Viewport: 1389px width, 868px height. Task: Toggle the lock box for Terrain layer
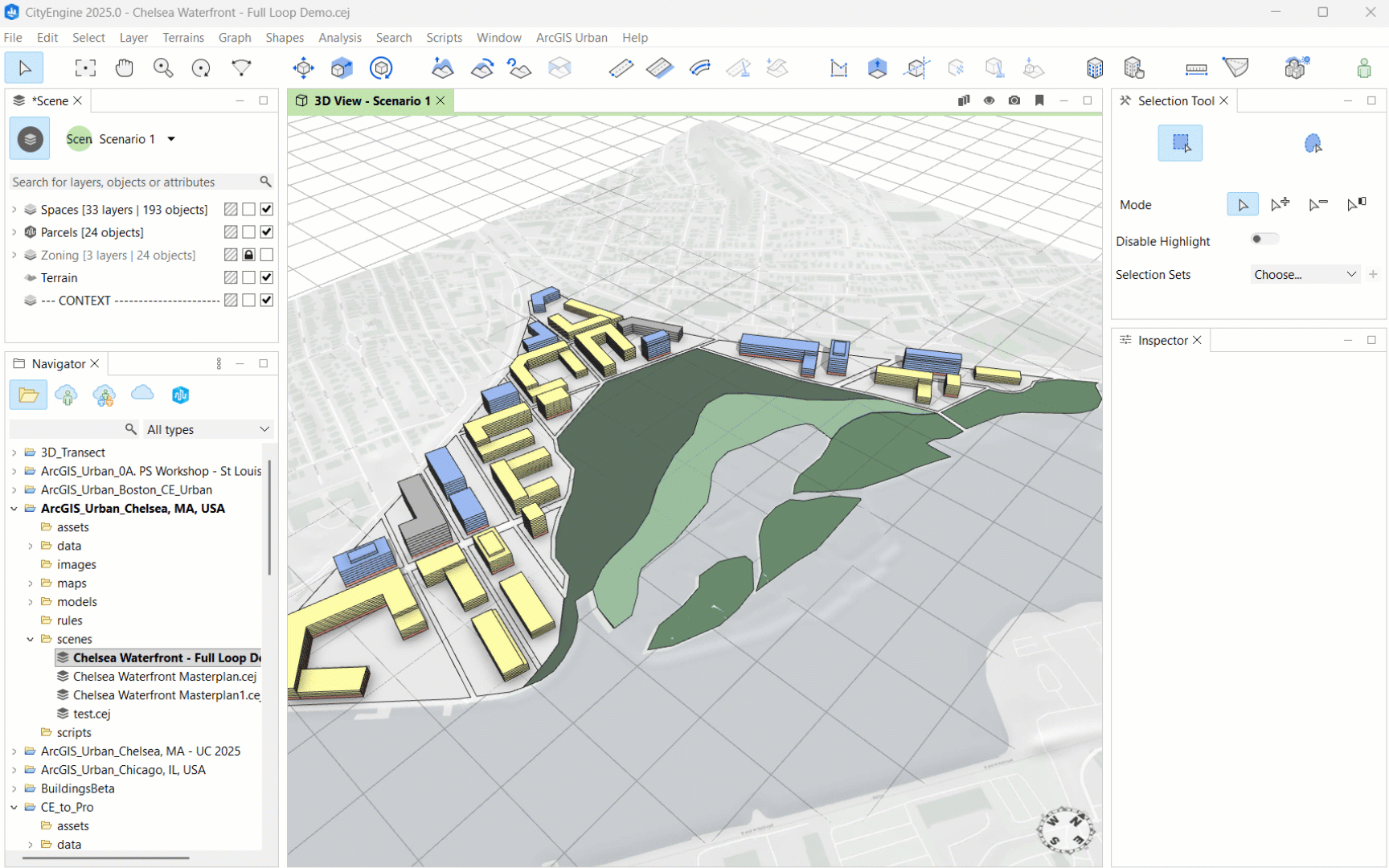(x=249, y=277)
